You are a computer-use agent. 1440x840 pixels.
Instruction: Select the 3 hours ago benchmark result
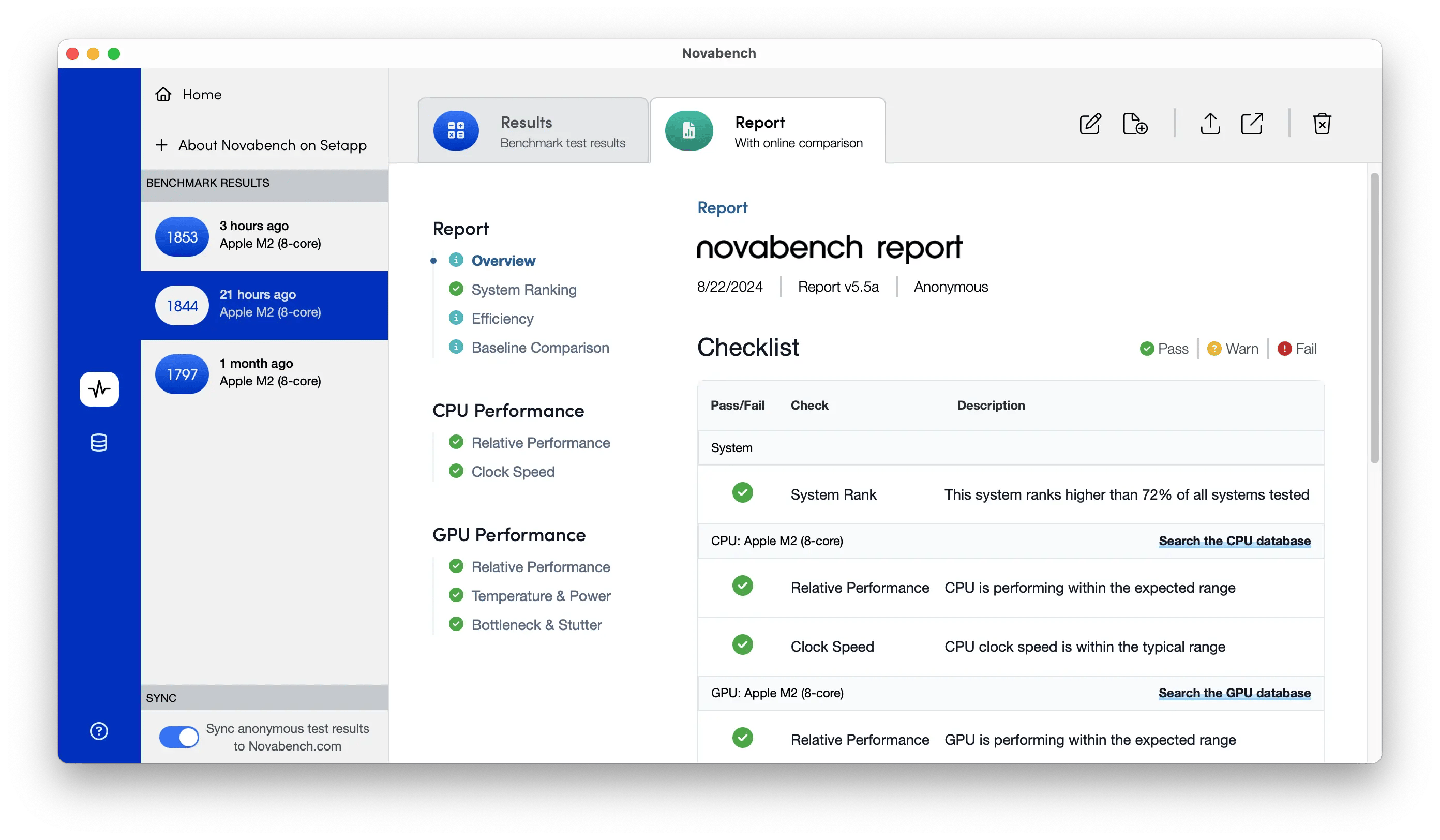click(x=264, y=236)
